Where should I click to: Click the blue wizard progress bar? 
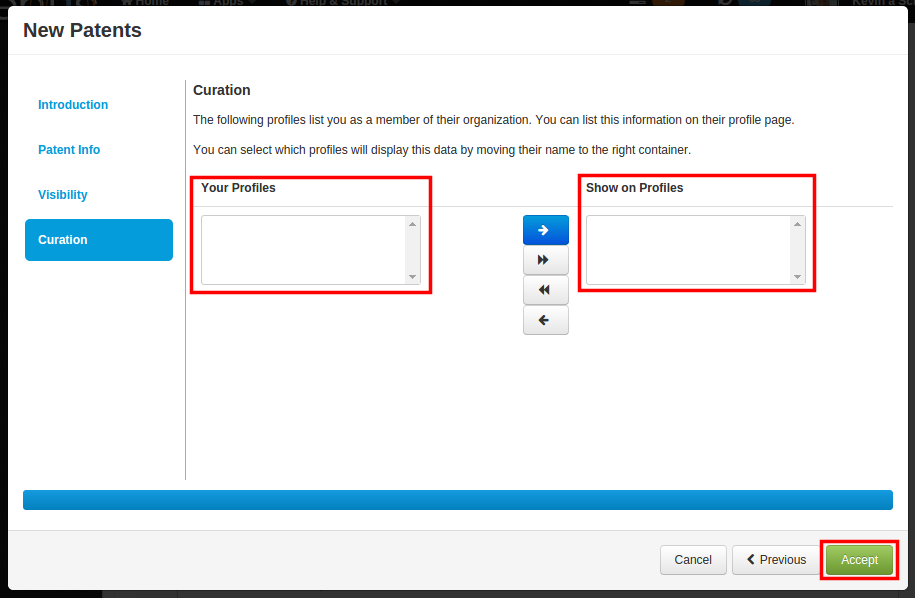coord(458,500)
